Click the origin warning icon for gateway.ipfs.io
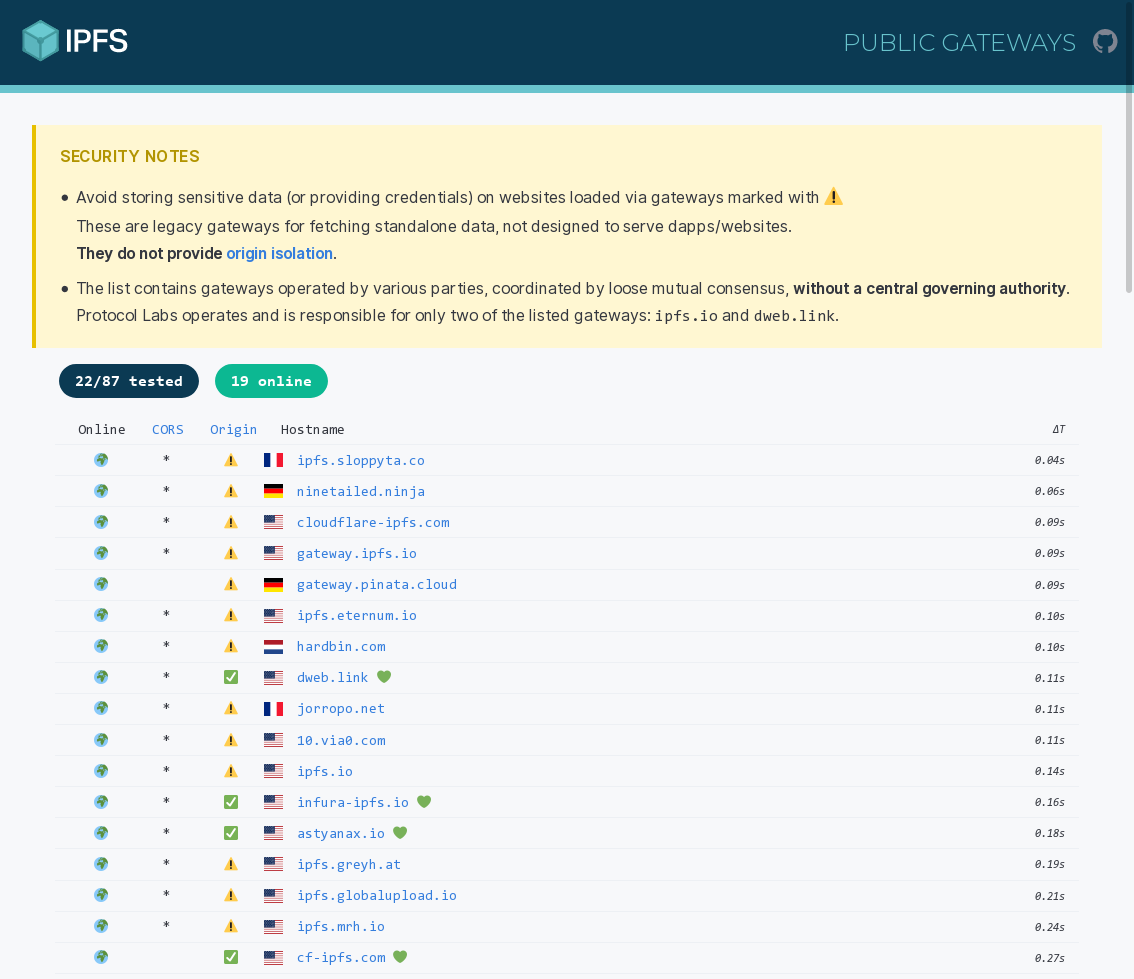1134x979 pixels. coord(231,553)
